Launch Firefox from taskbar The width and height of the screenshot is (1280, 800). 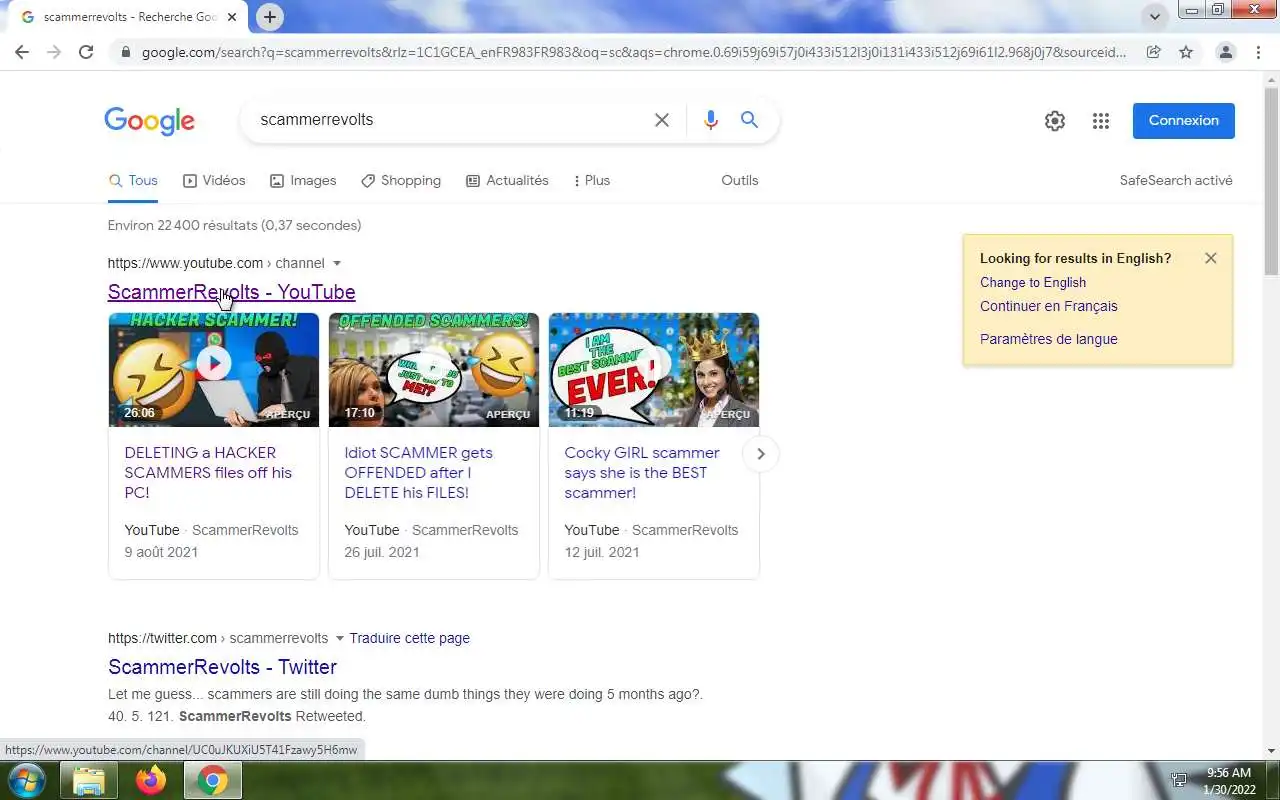click(151, 781)
